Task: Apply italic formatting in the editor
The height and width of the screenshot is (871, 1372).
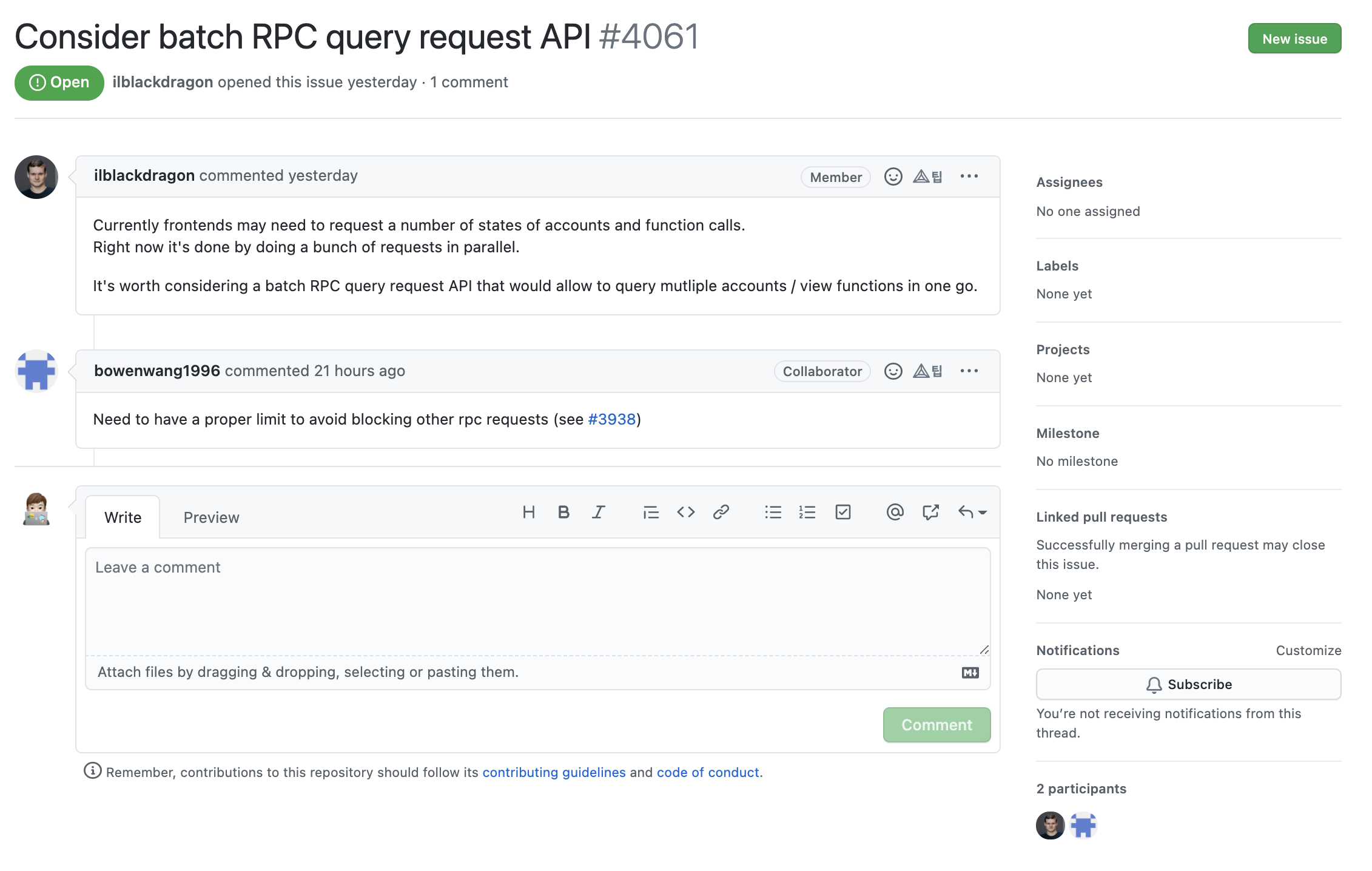Action: click(x=598, y=513)
